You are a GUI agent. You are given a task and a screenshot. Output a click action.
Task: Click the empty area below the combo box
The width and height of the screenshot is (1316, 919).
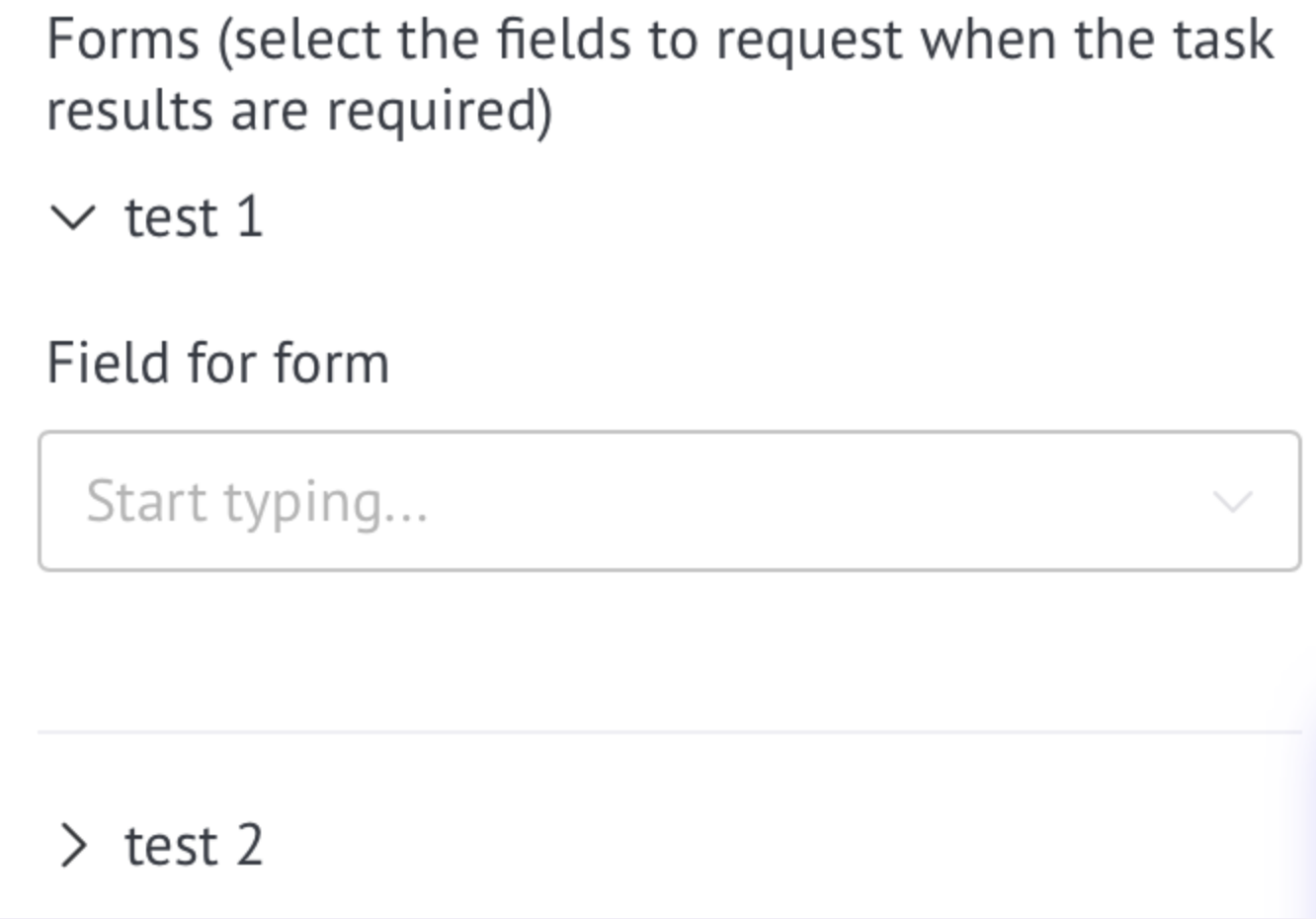[x=669, y=650]
